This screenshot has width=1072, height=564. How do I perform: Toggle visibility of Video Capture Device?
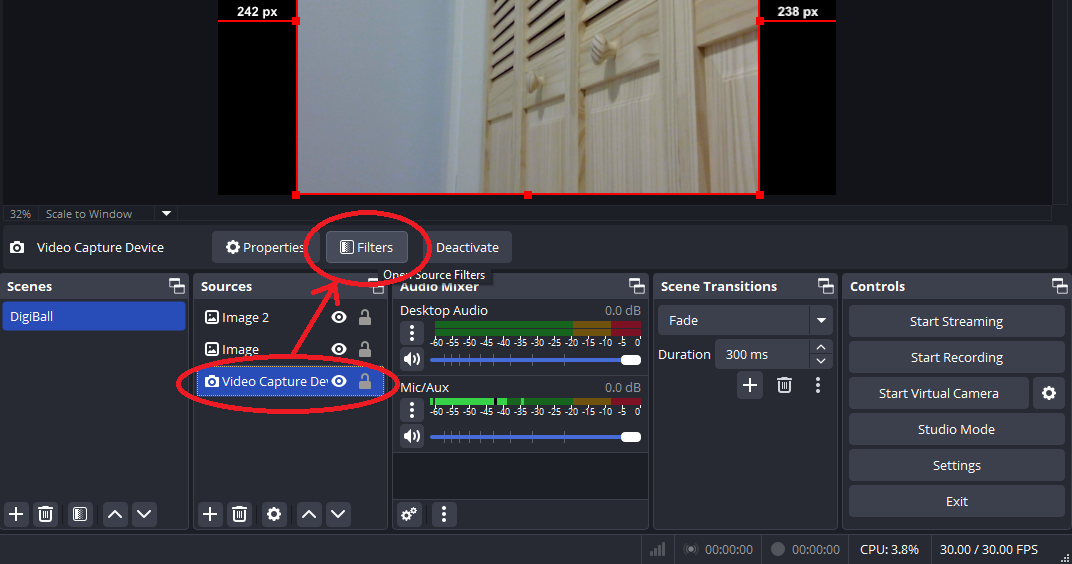339,381
